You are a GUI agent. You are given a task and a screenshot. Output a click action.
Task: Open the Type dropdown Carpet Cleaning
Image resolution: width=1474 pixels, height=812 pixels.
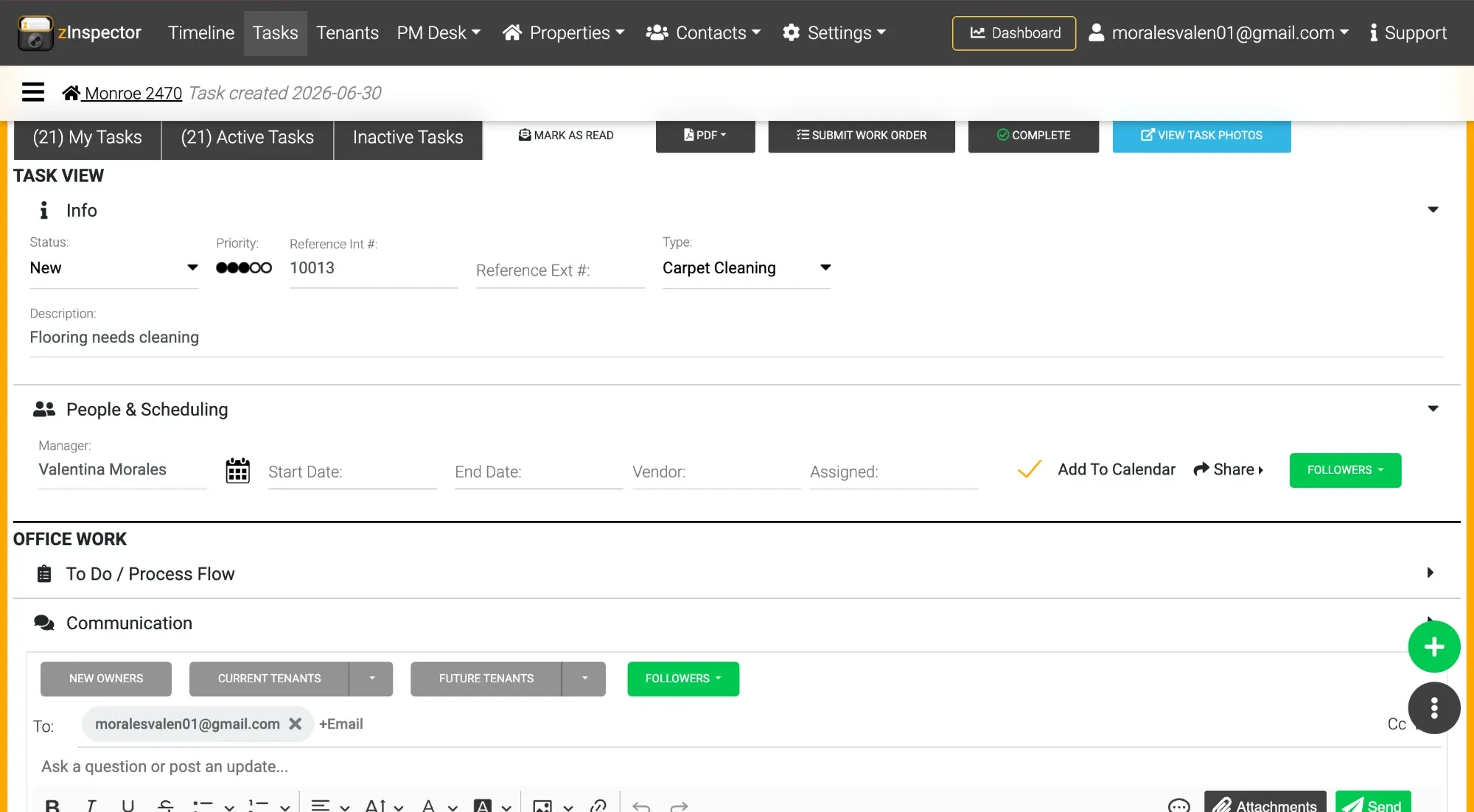pos(747,267)
